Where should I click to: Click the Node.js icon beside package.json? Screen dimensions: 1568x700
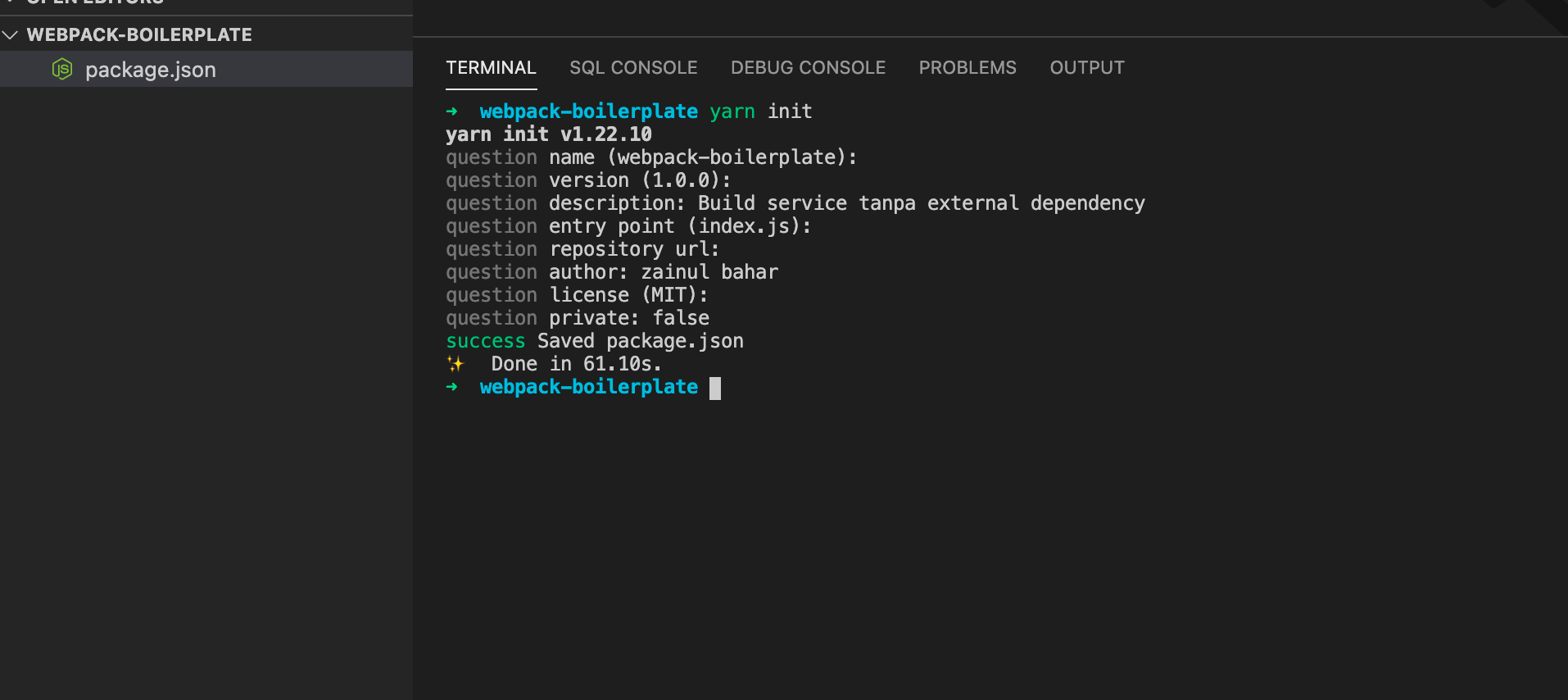(x=62, y=70)
